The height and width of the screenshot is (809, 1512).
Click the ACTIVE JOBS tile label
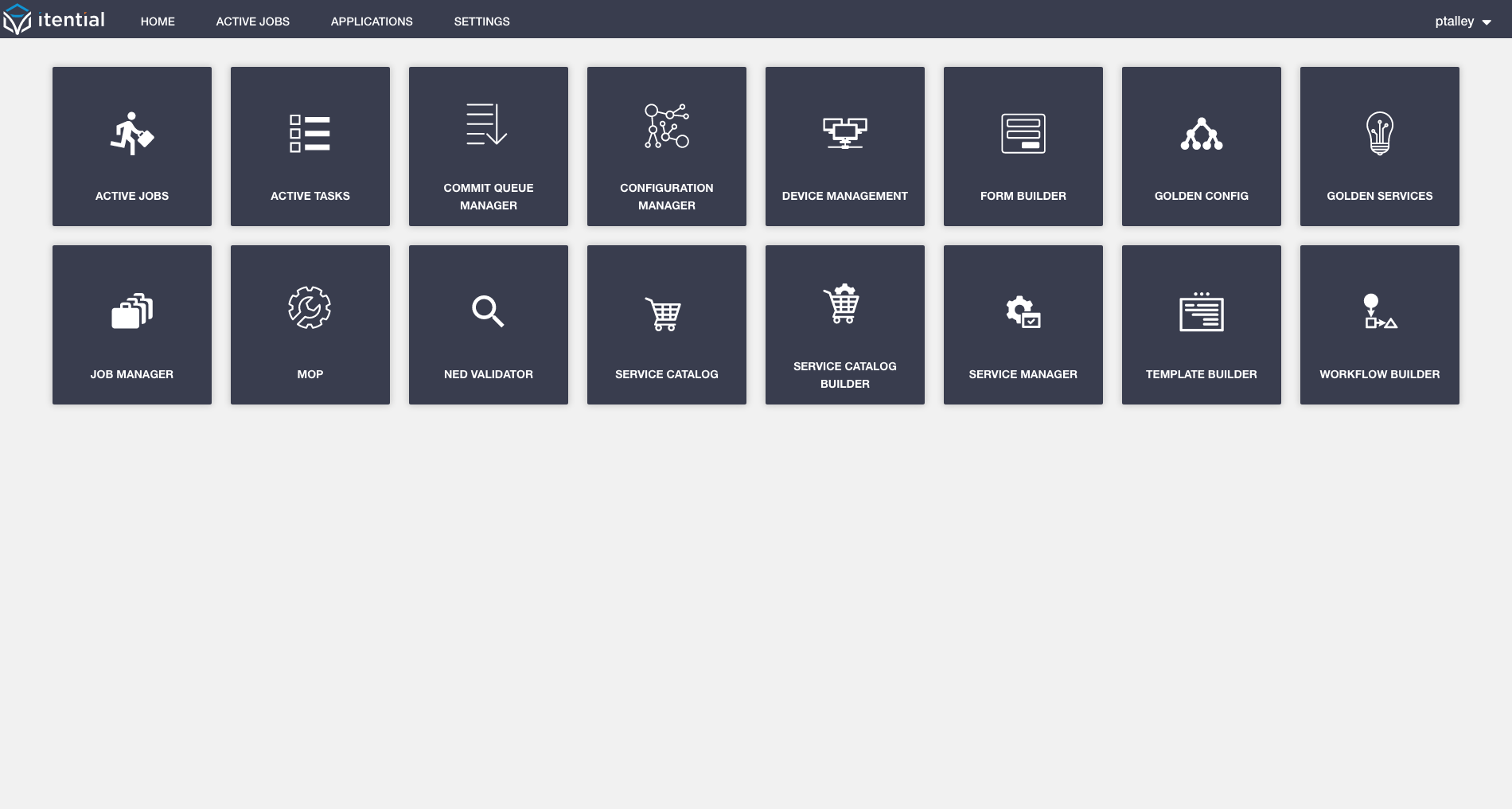(132, 196)
